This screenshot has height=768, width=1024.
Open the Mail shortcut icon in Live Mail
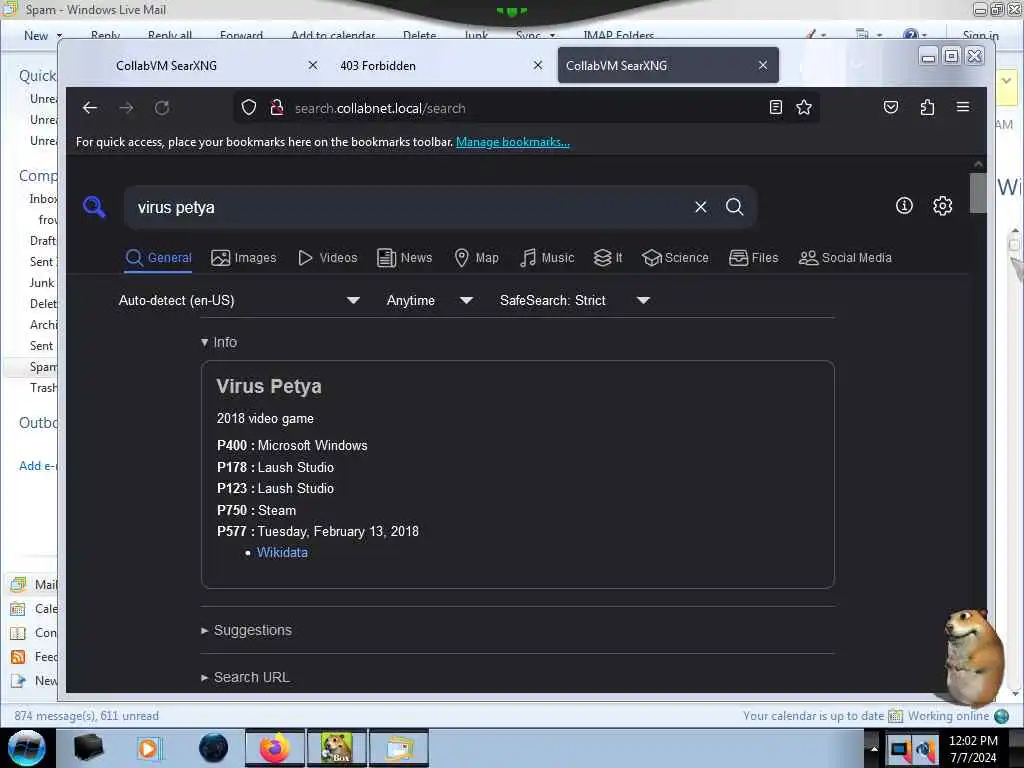point(18,584)
